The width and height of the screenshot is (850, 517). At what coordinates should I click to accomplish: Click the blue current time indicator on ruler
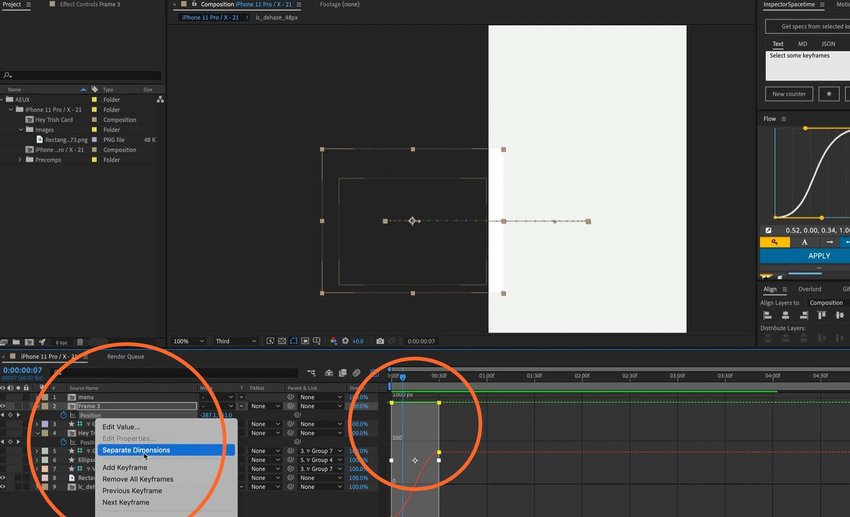coord(402,377)
